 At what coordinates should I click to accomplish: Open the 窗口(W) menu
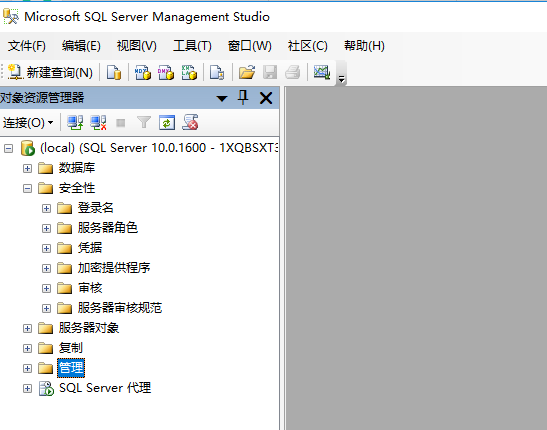(249, 46)
